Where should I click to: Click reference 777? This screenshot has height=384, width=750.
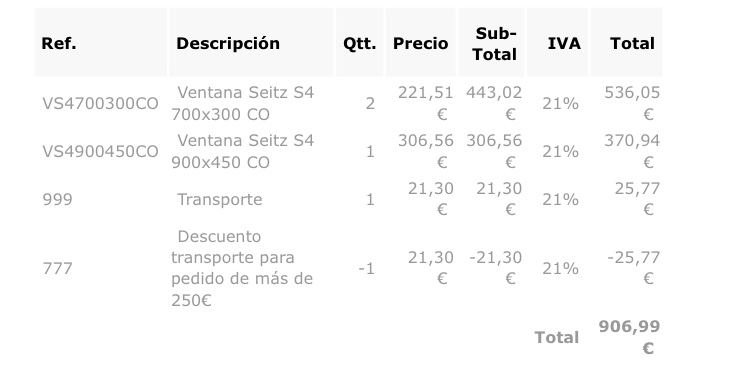[57, 269]
